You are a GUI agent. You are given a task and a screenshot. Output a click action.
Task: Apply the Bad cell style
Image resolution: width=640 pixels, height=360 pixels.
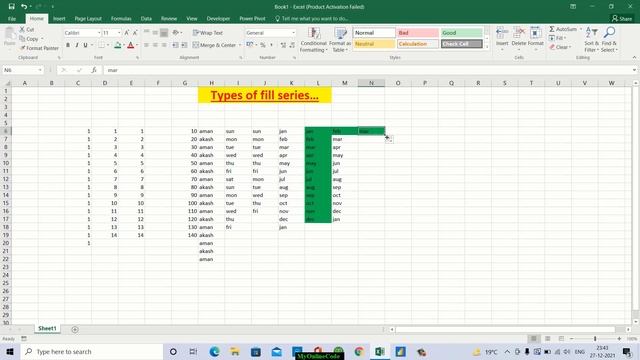pos(418,33)
